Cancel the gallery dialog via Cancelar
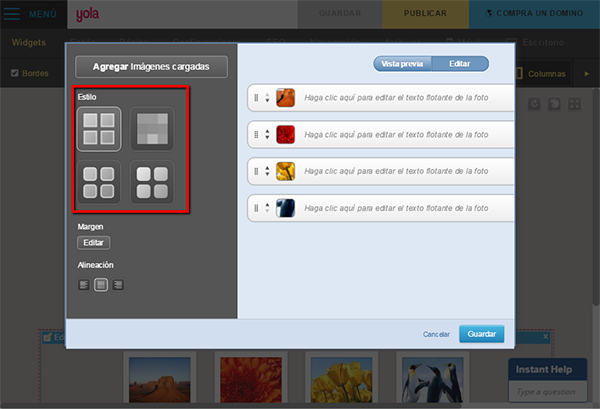This screenshot has width=600, height=409. click(436, 334)
